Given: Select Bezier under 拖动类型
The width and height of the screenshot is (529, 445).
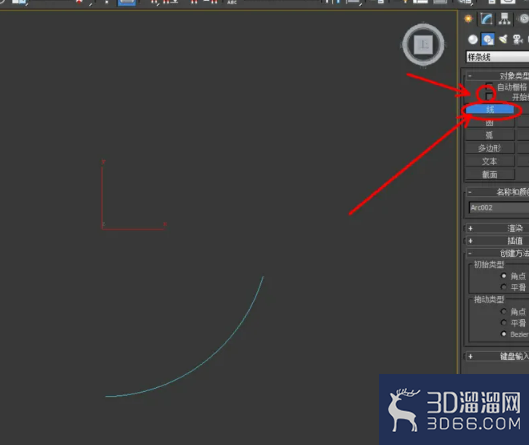Looking at the screenshot, I should pos(504,334).
